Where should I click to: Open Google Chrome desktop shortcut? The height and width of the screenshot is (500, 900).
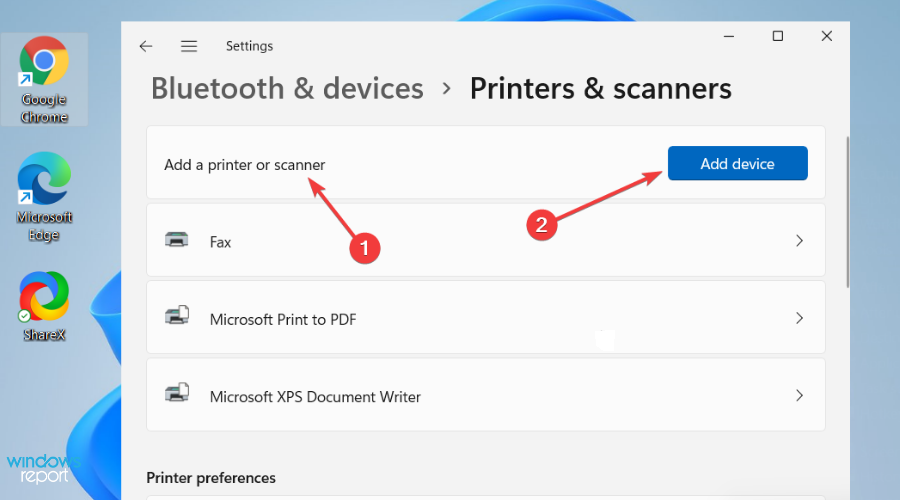pos(44,79)
